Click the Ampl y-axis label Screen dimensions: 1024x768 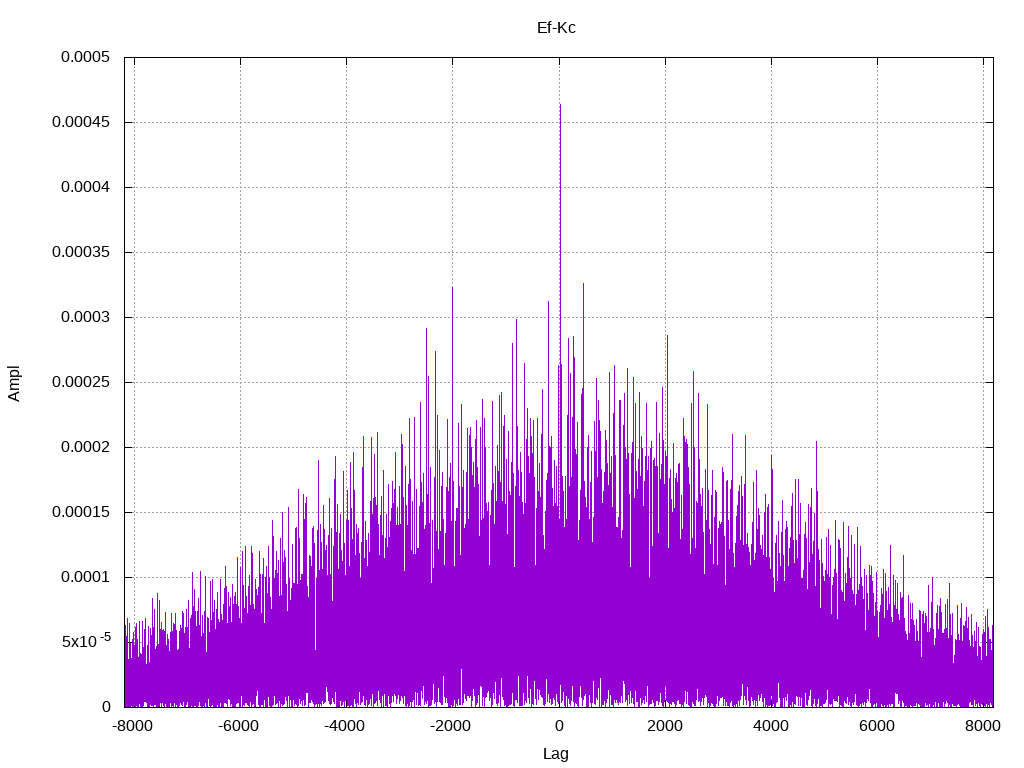pos(14,383)
